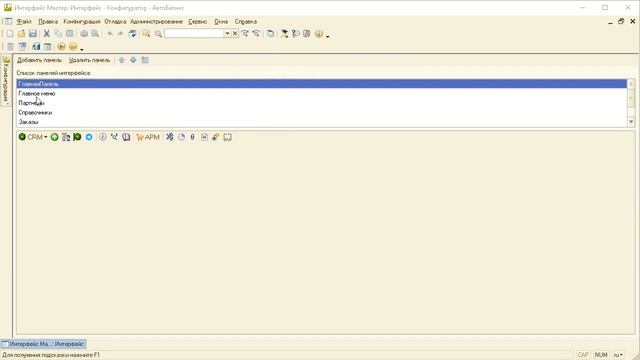Expand the debug toolbar options arrow

click(x=82, y=49)
